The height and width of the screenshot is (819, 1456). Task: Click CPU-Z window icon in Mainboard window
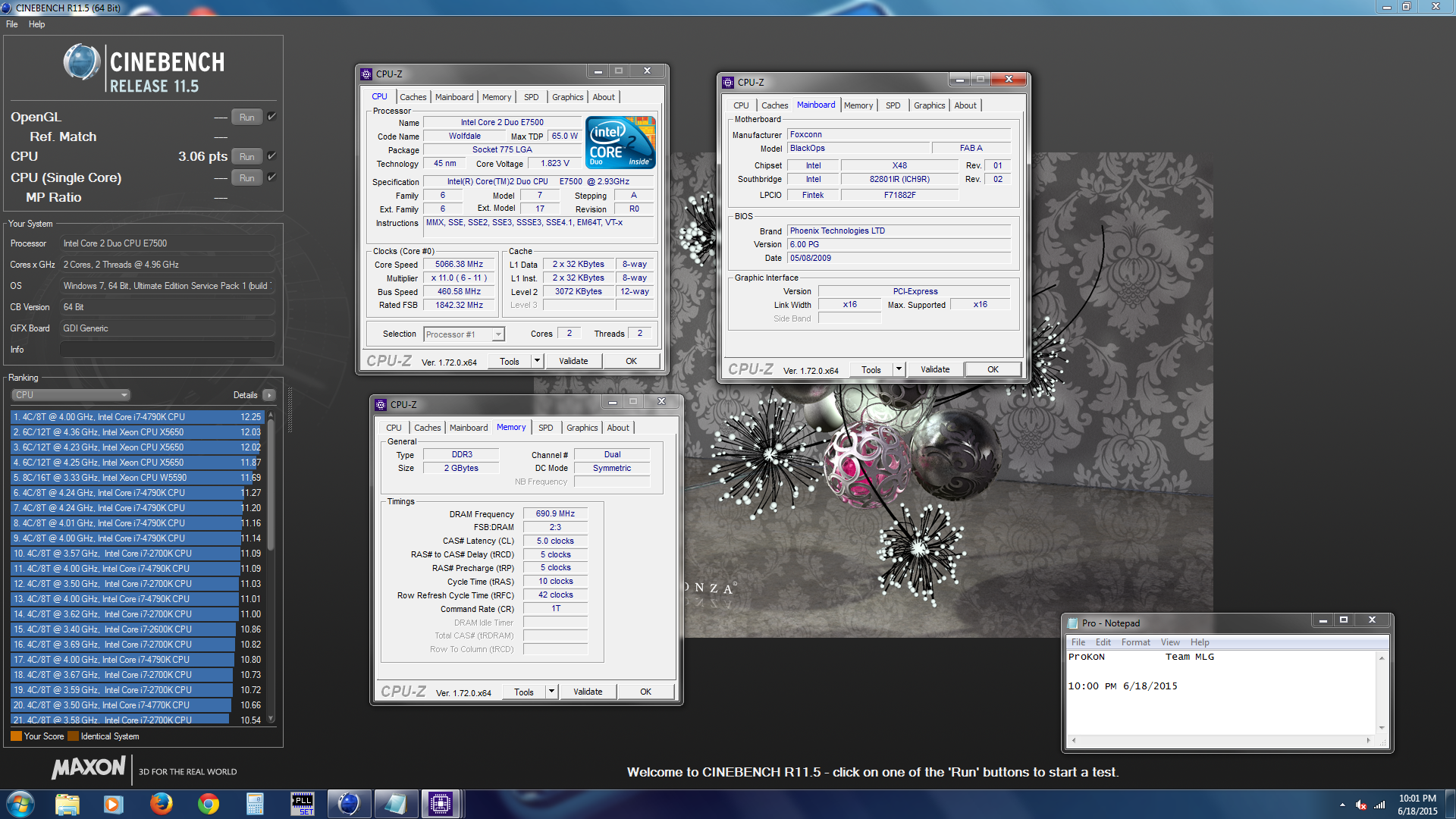[x=728, y=82]
